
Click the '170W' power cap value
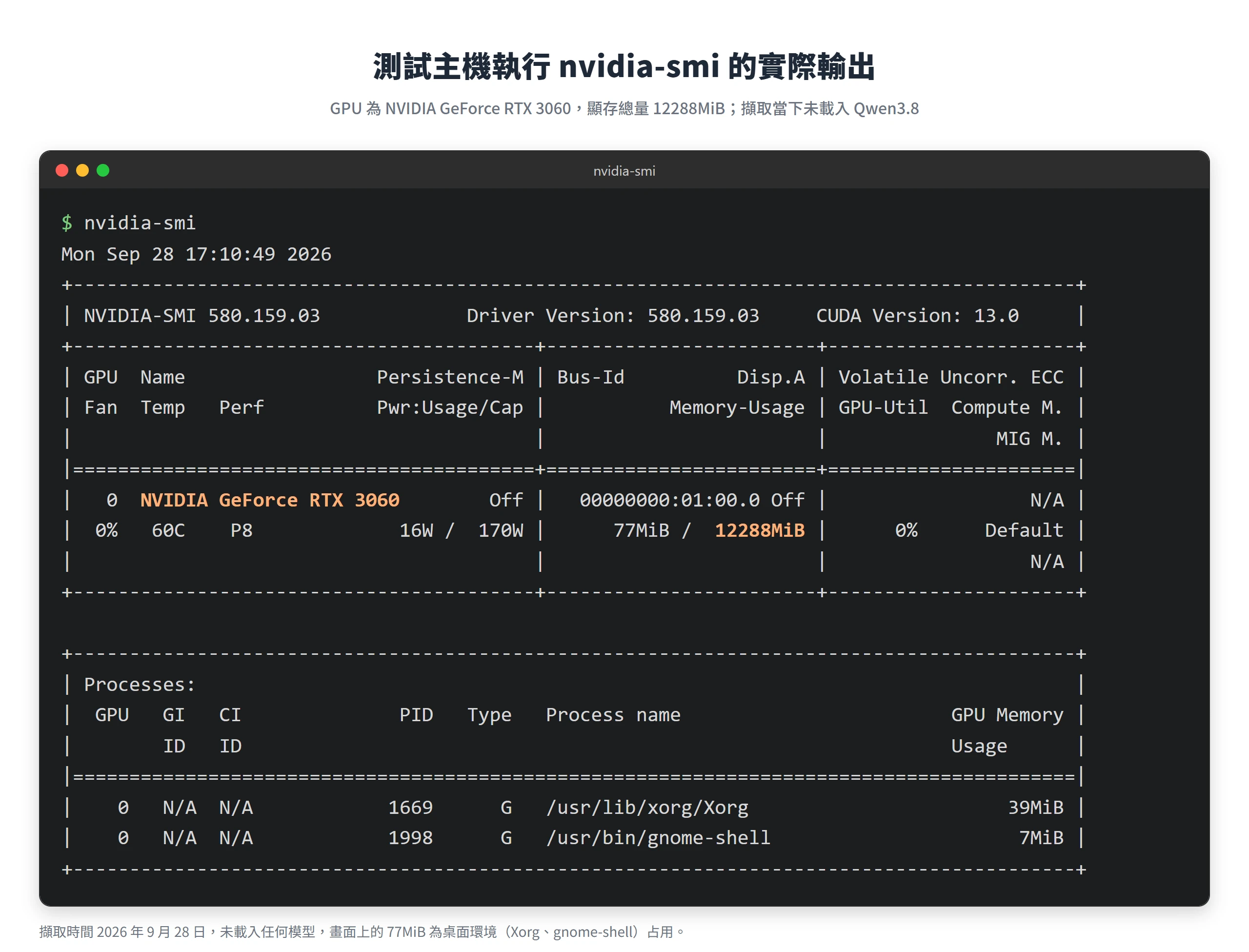(x=501, y=530)
